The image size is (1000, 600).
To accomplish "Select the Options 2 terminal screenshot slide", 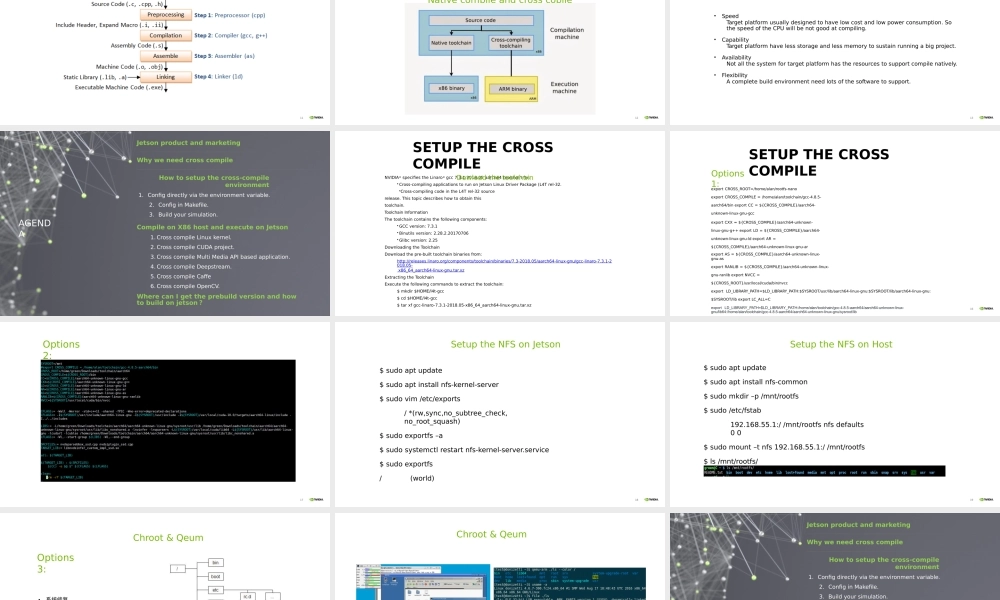I will (165, 414).
